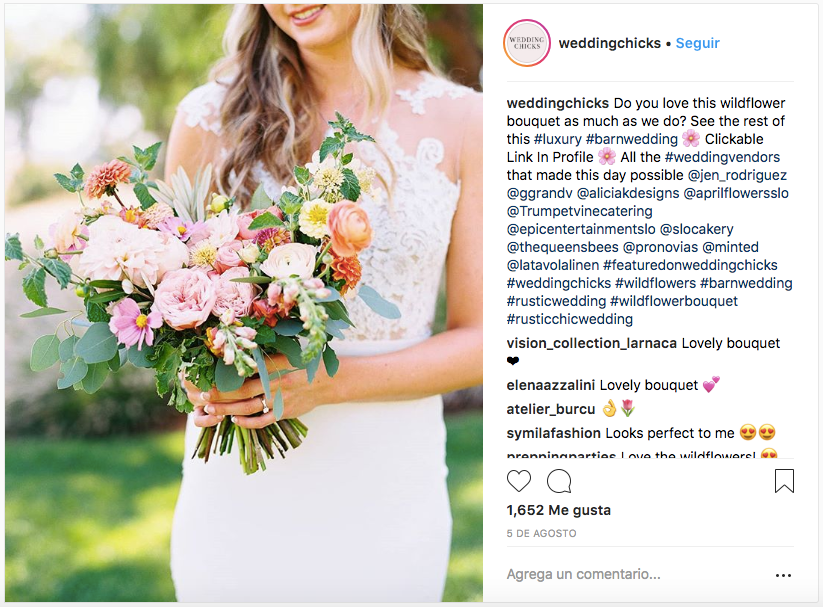Image resolution: width=823 pixels, height=607 pixels.
Task: Open atelier_burcu commenter profile
Action: (x=551, y=409)
